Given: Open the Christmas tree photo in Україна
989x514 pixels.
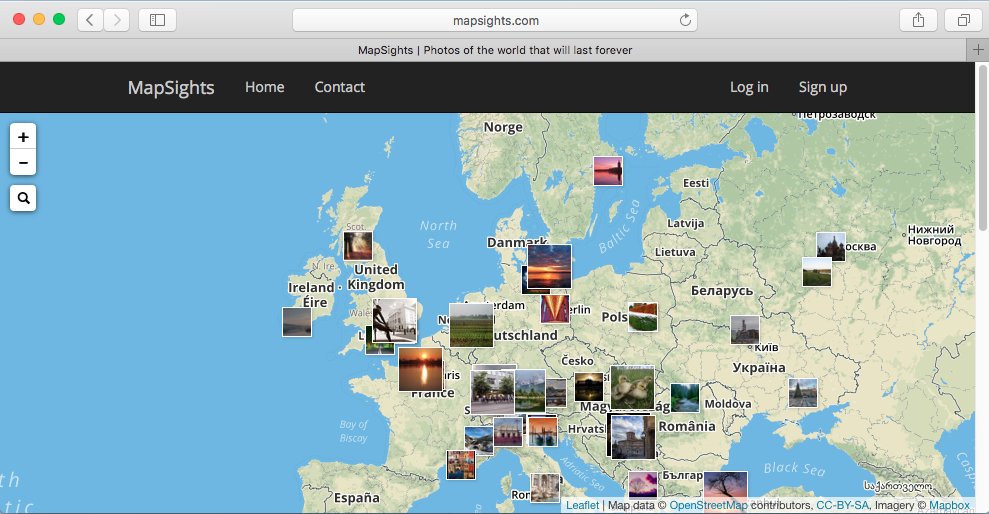Looking at the screenshot, I should click(803, 393).
